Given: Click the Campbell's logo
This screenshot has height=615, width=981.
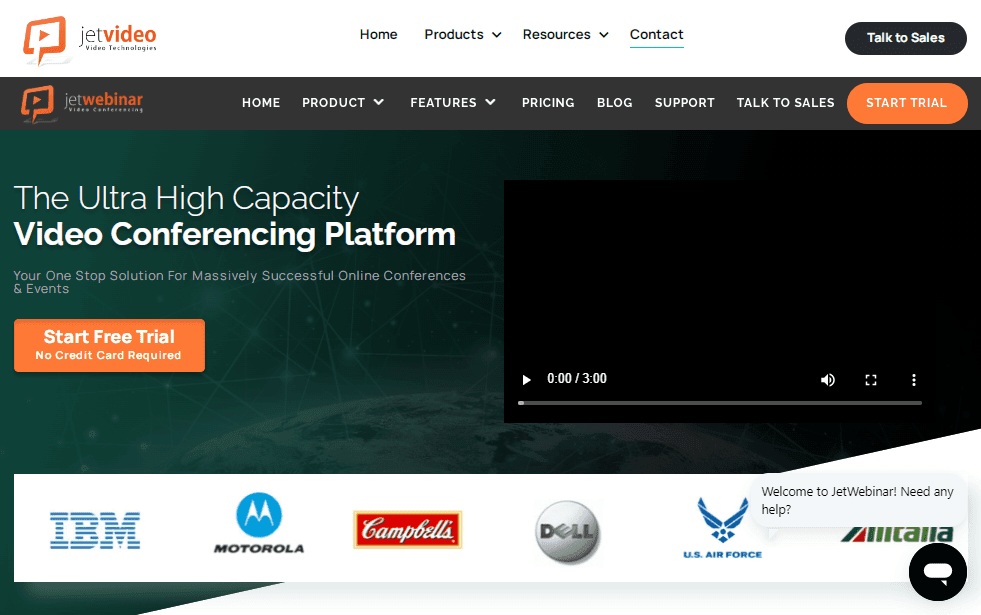Looking at the screenshot, I should coord(408,529).
